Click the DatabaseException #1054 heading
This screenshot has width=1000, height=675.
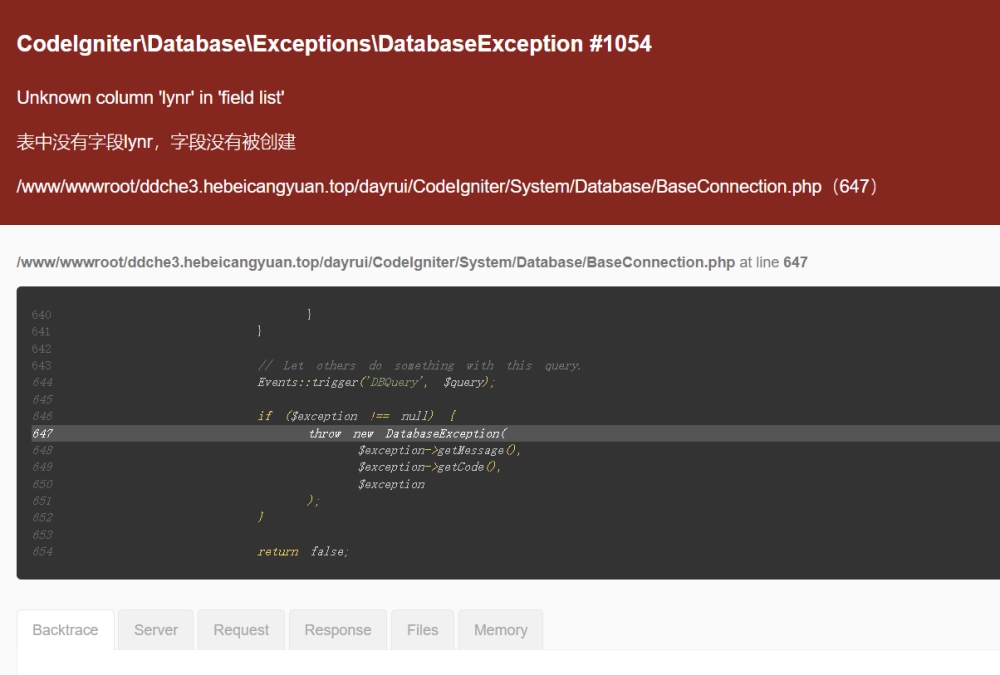[x=334, y=43]
